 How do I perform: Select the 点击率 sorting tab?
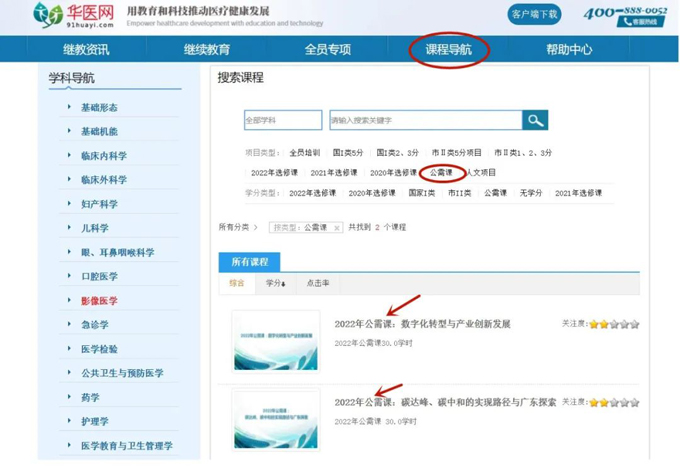[x=318, y=283]
